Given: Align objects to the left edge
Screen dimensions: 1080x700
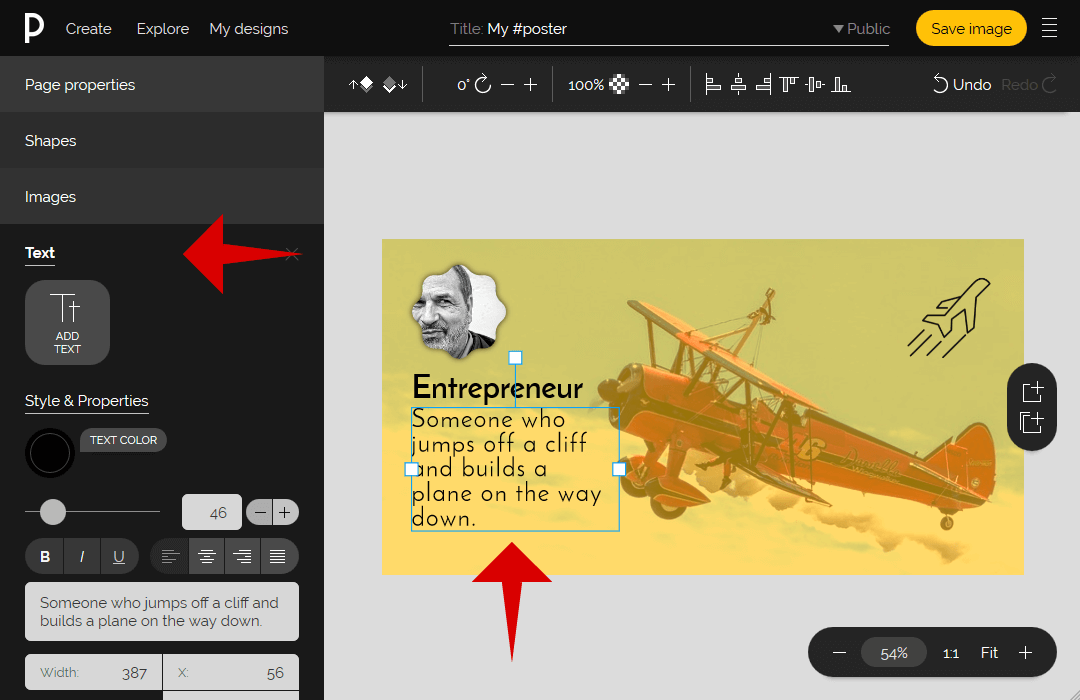Looking at the screenshot, I should click(x=713, y=85).
